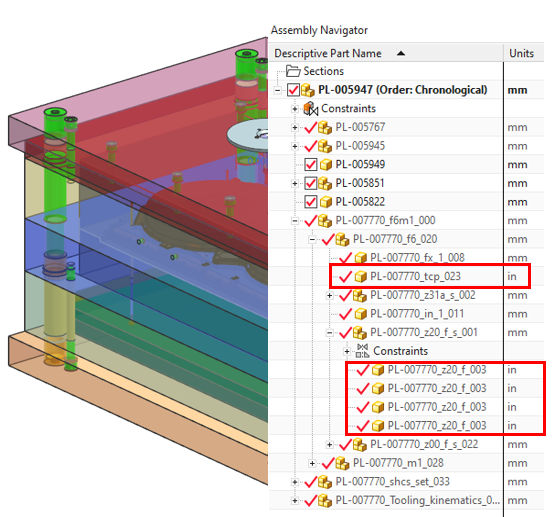Click the PL-007770_f6m1_000 assembly icon

click(325, 221)
